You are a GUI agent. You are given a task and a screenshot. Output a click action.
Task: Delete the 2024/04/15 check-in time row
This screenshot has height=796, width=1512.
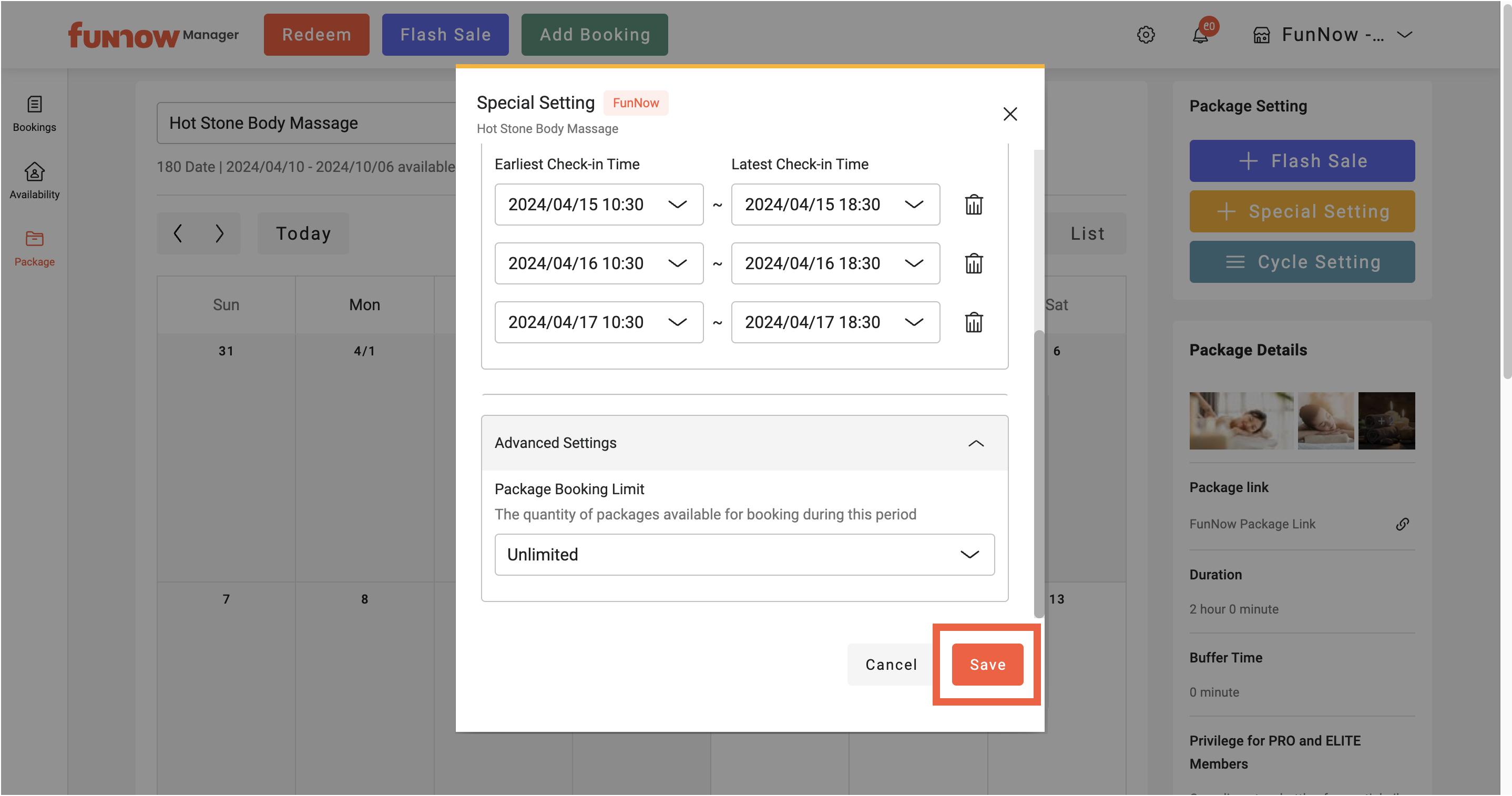pos(974,205)
